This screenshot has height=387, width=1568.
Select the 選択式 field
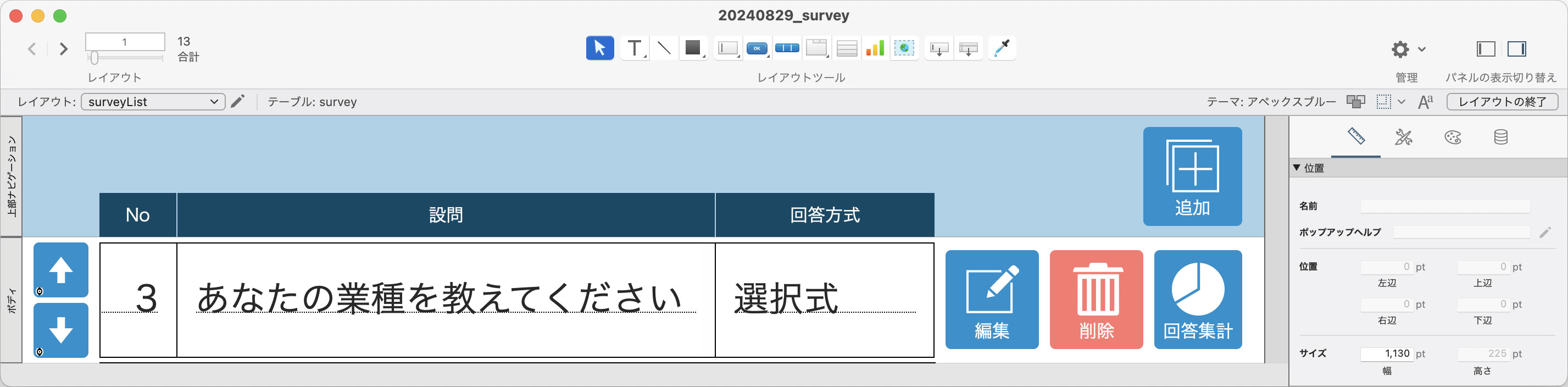click(x=825, y=298)
